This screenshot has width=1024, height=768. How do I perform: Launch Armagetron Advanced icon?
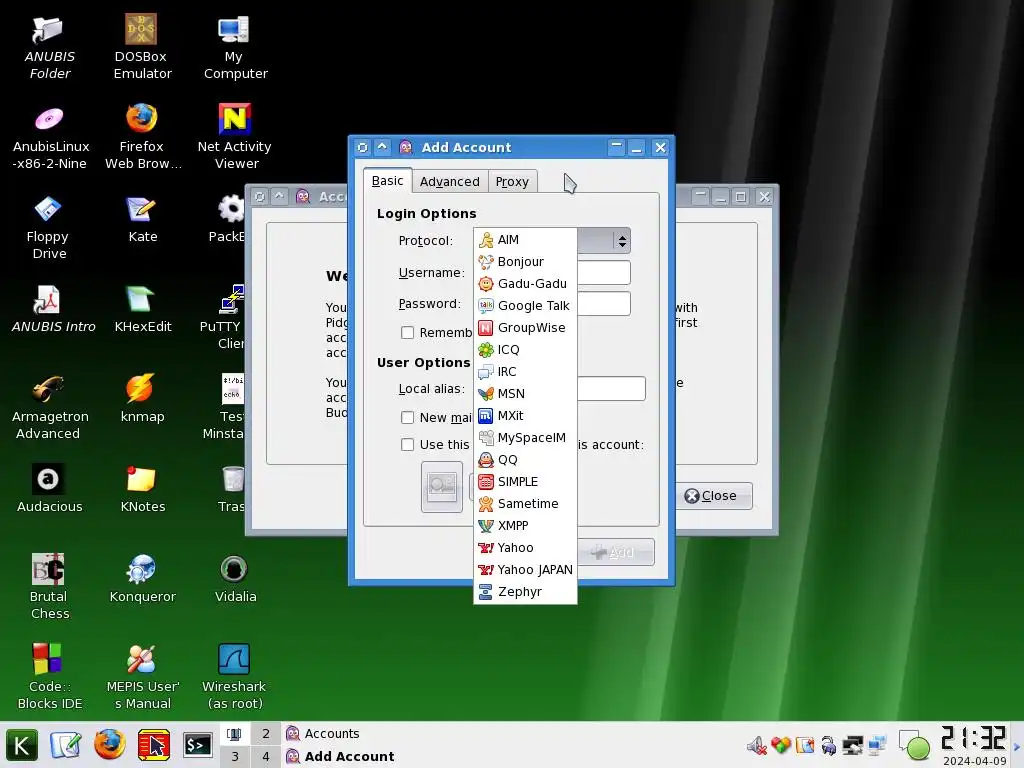(x=50, y=408)
